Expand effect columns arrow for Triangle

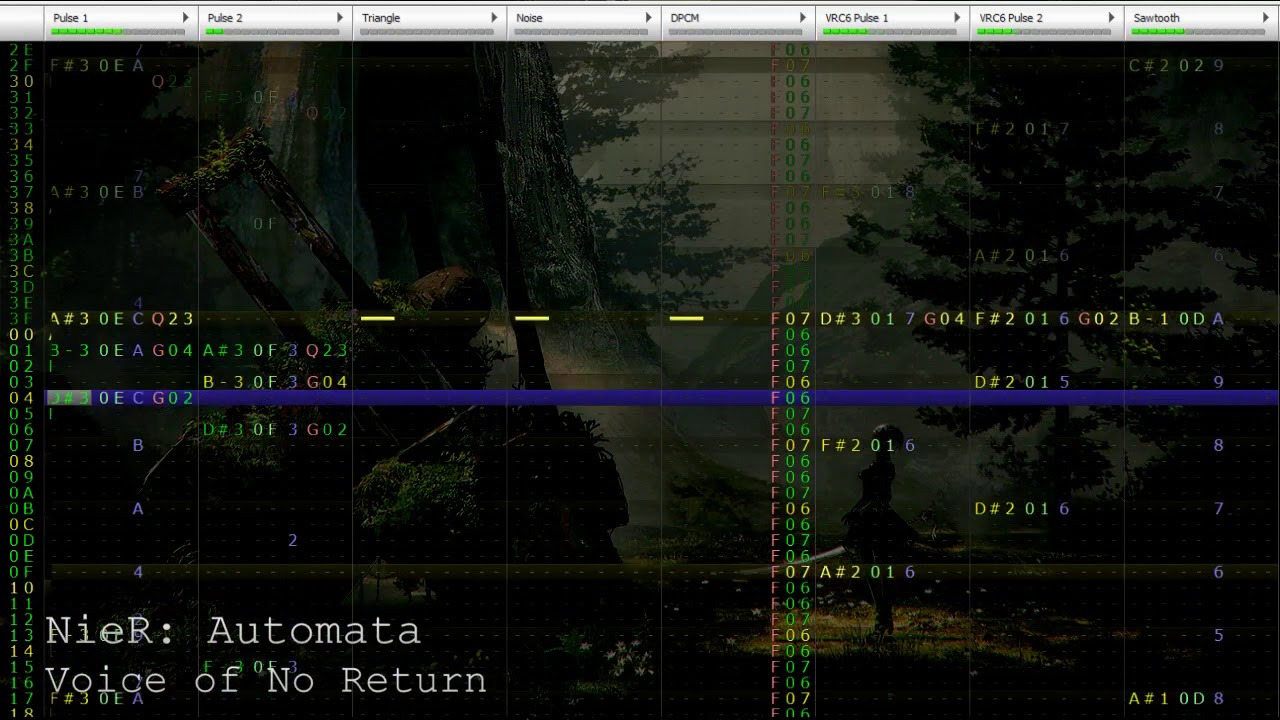pos(494,18)
